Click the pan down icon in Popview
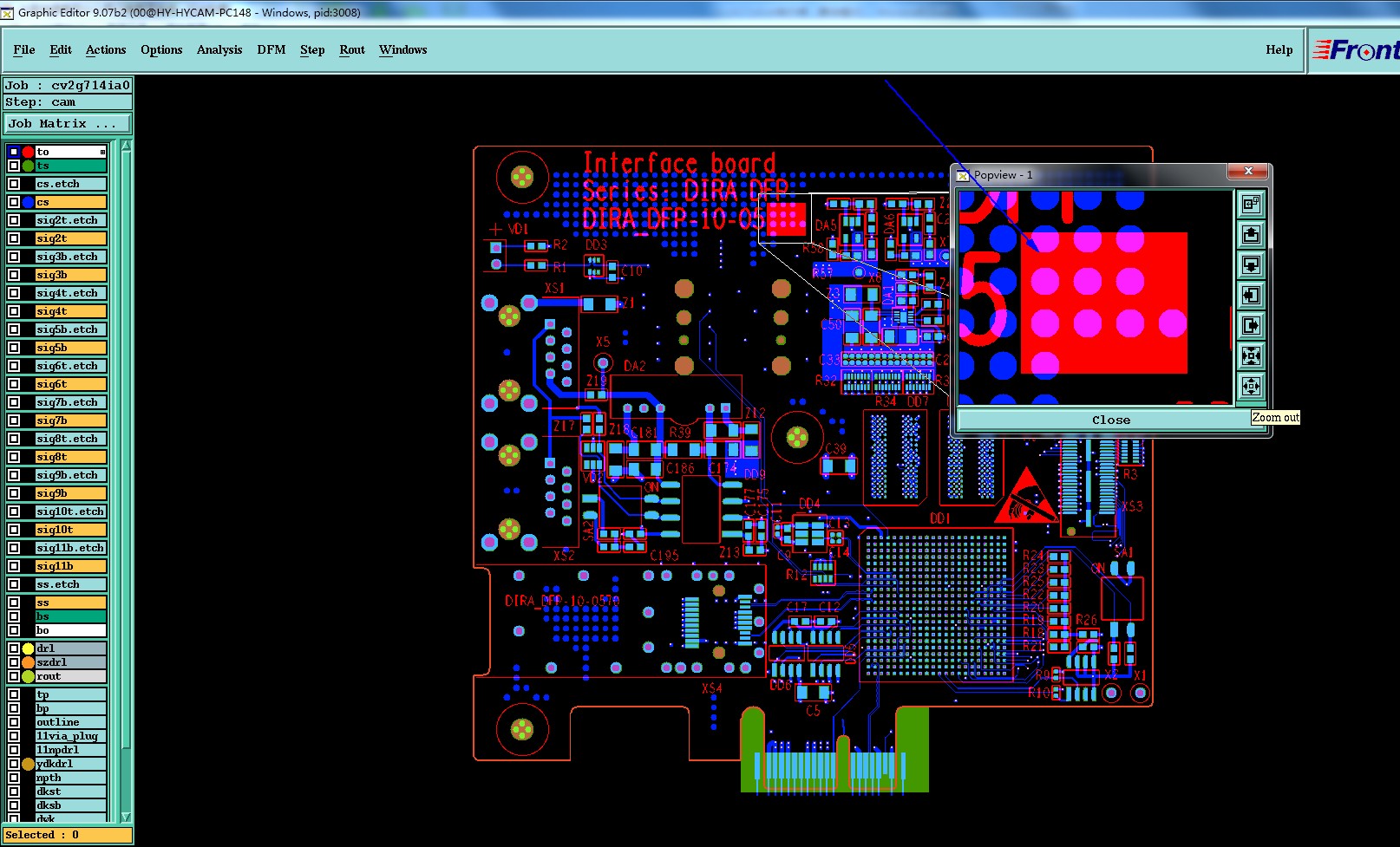 [x=1251, y=264]
